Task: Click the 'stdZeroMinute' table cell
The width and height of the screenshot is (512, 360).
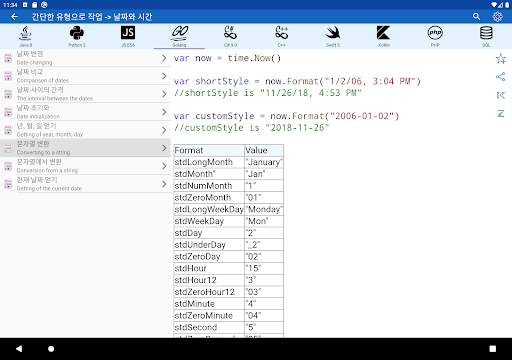Action: click(x=209, y=316)
